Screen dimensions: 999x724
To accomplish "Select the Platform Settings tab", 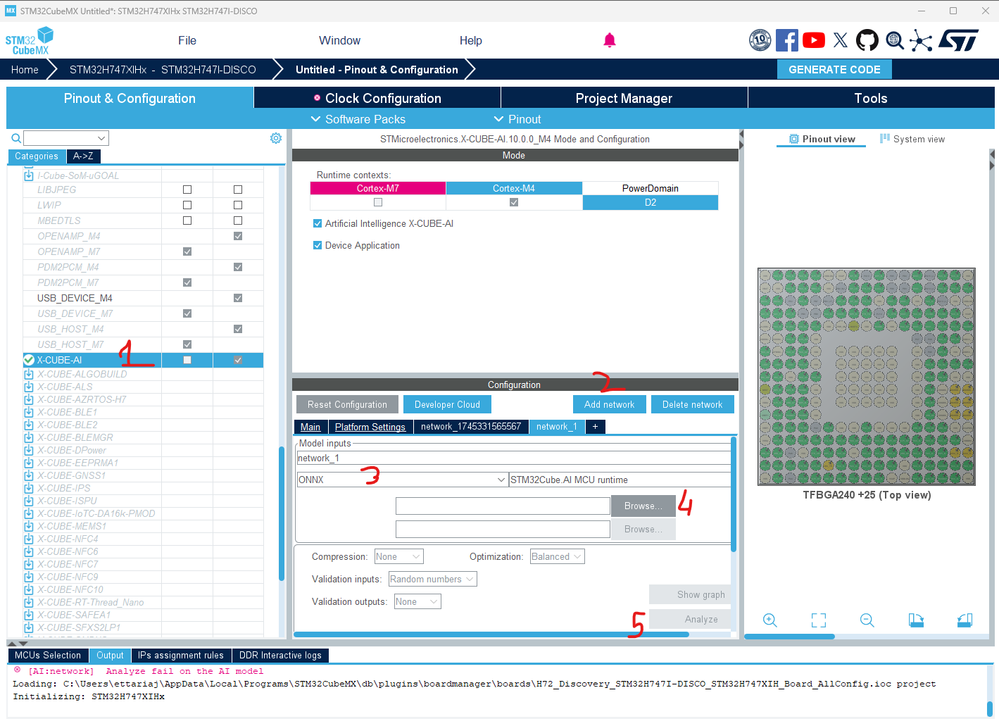I will coord(370,427).
